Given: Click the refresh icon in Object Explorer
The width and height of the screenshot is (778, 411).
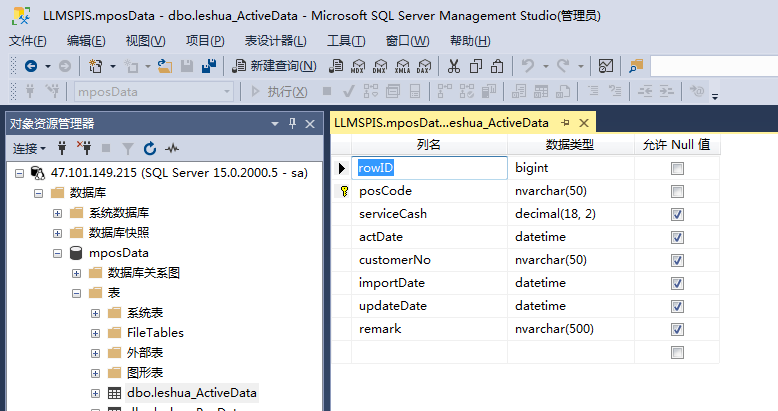Looking at the screenshot, I should click(x=150, y=148).
